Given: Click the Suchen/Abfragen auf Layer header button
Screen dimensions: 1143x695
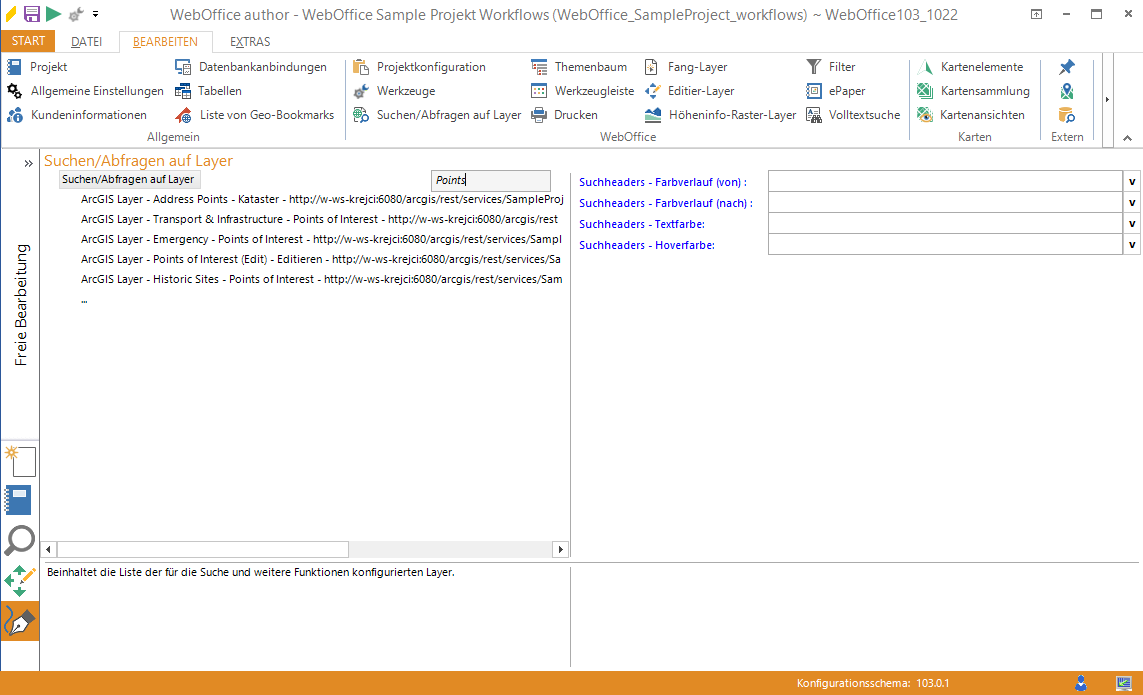Looking at the screenshot, I should point(128,179).
